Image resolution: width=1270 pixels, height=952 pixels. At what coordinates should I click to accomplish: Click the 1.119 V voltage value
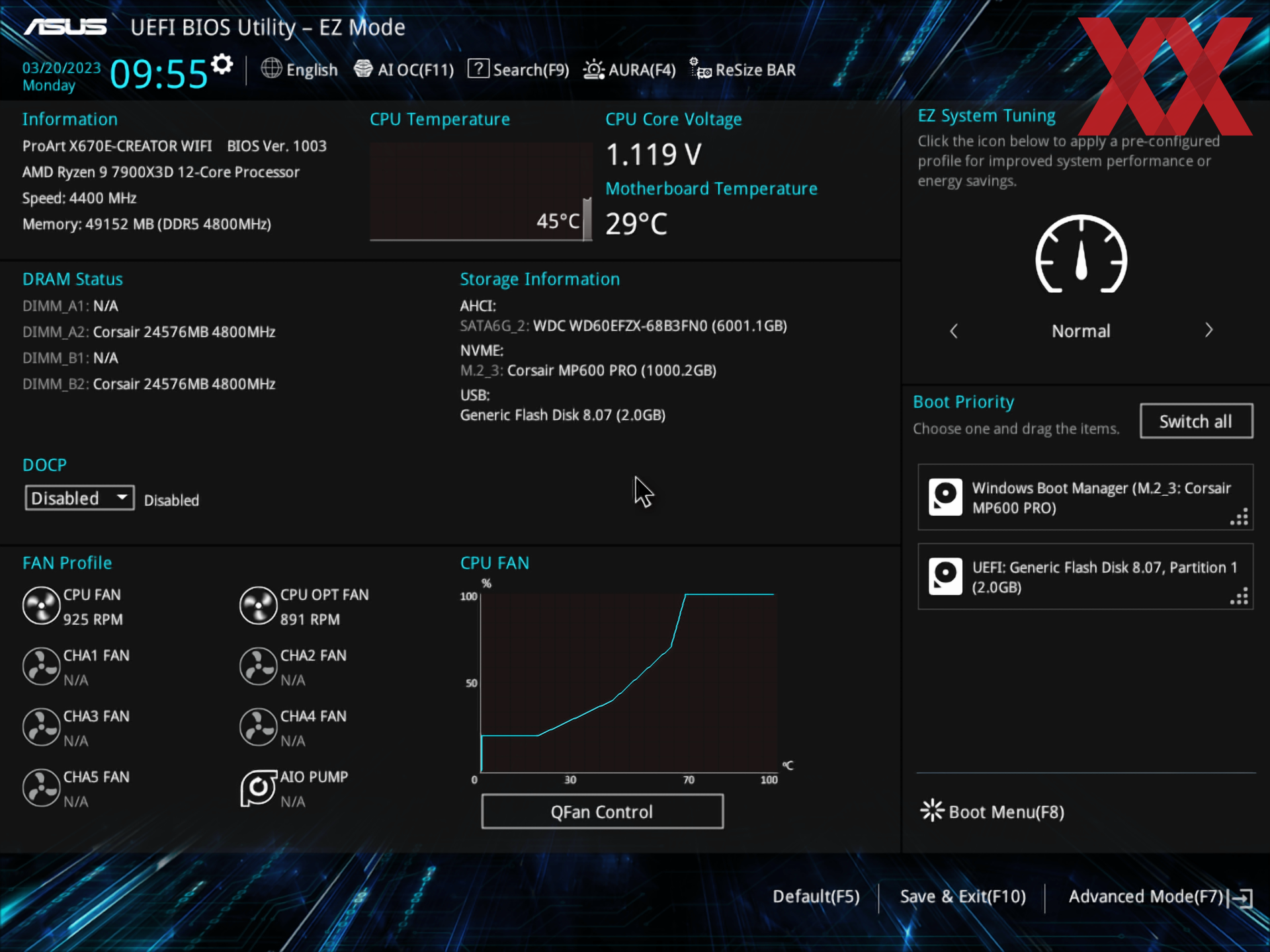pos(654,155)
